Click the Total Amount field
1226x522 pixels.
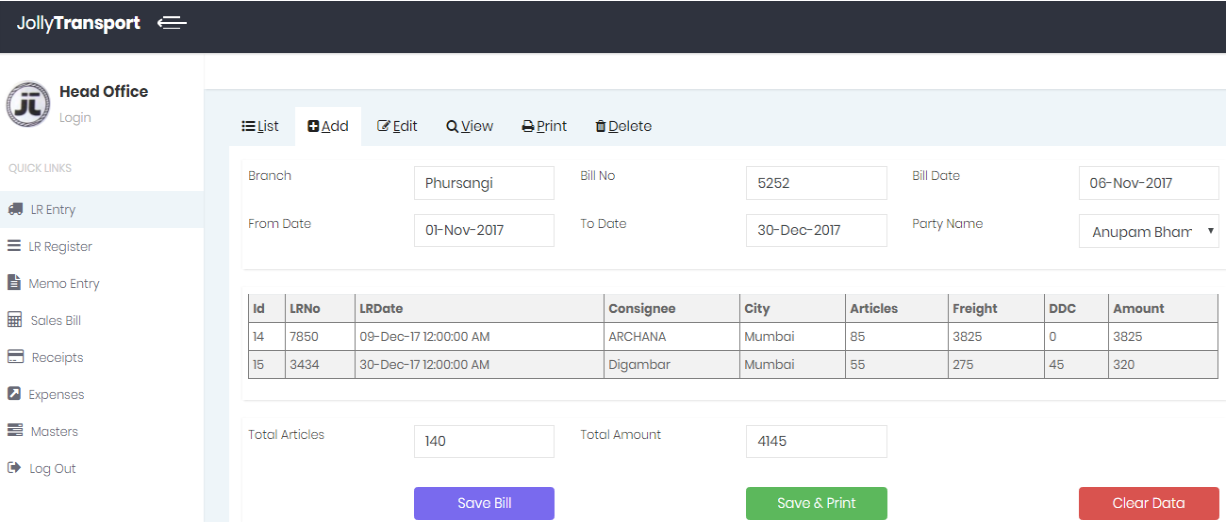(x=816, y=441)
